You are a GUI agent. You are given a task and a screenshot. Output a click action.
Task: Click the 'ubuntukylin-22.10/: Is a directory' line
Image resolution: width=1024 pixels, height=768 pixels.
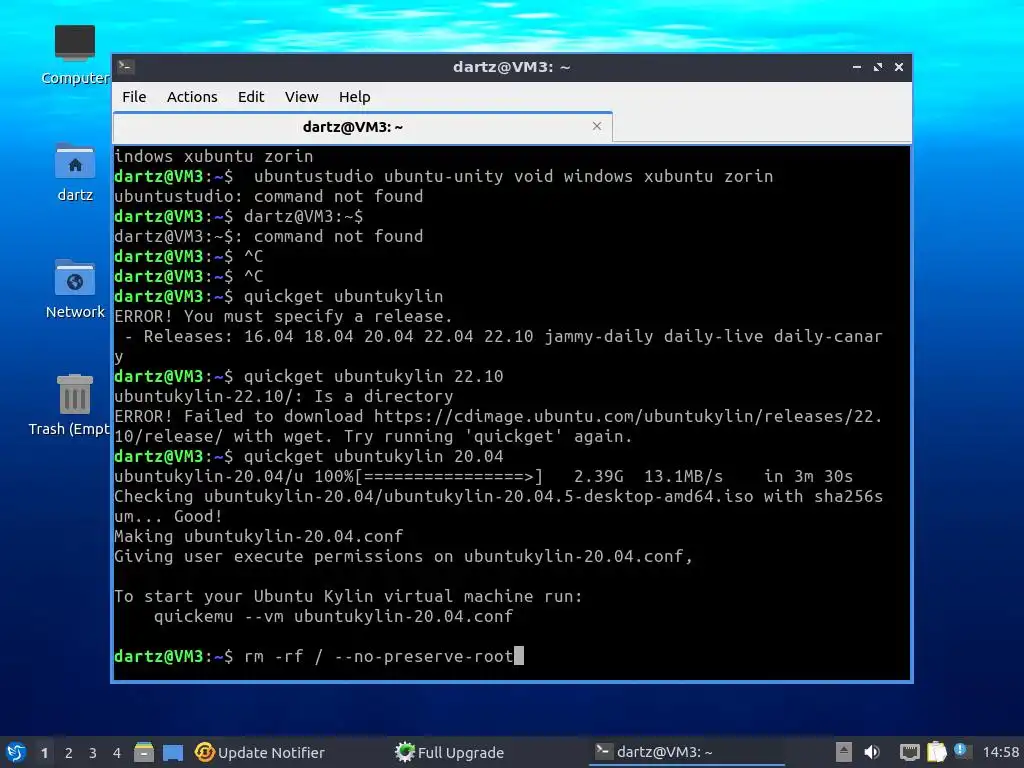click(x=283, y=396)
